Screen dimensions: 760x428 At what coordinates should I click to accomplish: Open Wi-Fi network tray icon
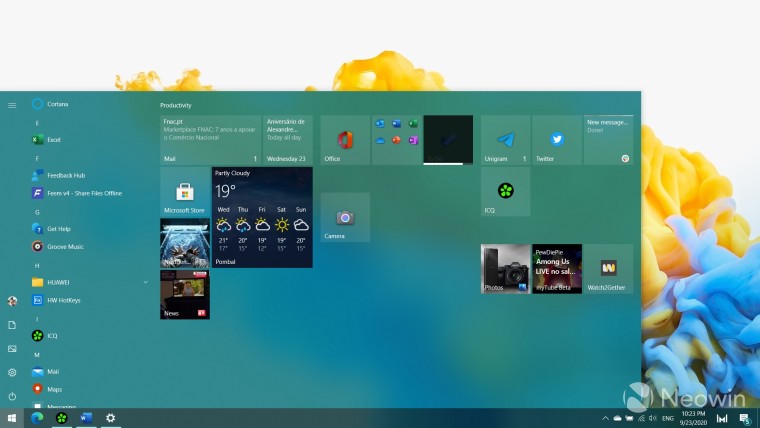(641, 418)
